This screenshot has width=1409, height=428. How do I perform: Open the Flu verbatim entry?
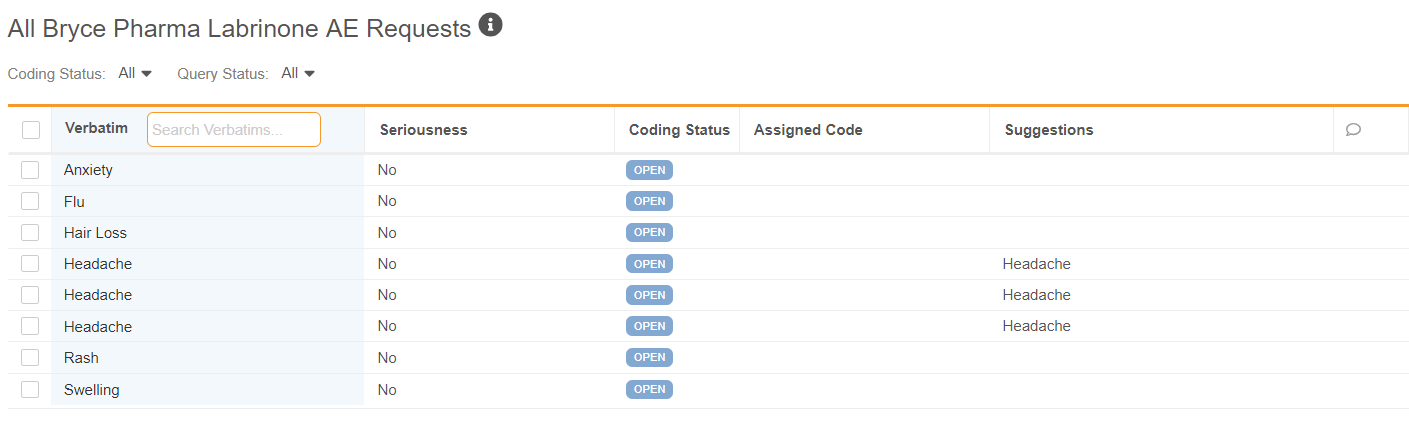click(x=74, y=202)
